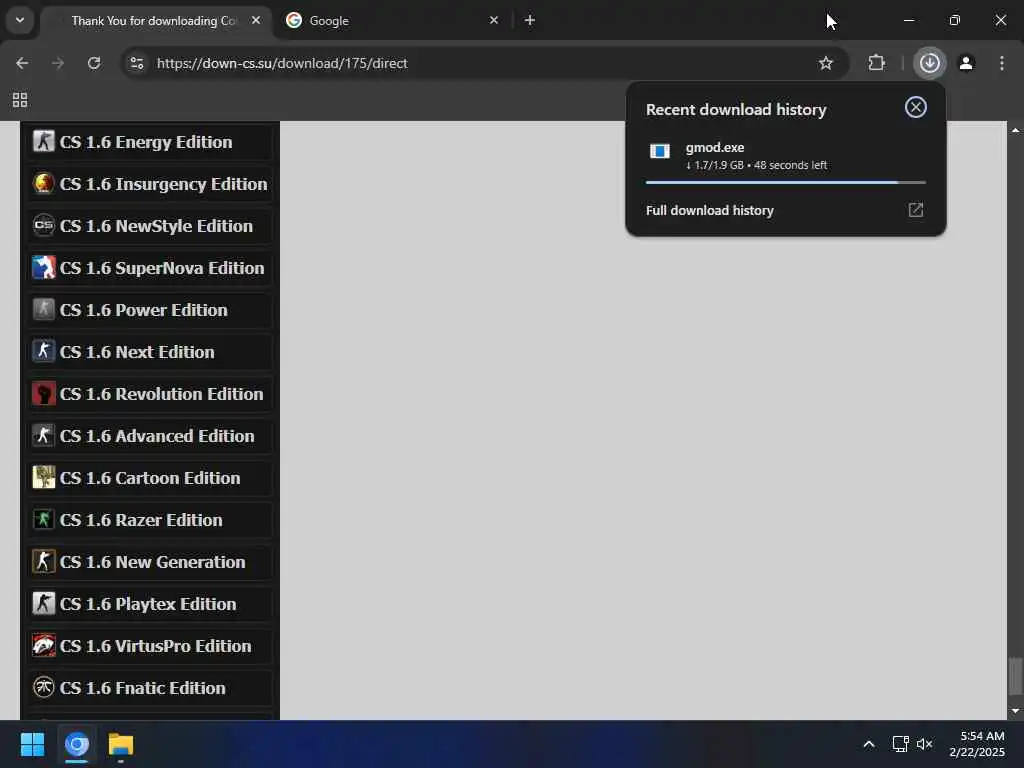Image resolution: width=1024 pixels, height=768 pixels.
Task: Show hidden system tray icons
Action: 869,744
